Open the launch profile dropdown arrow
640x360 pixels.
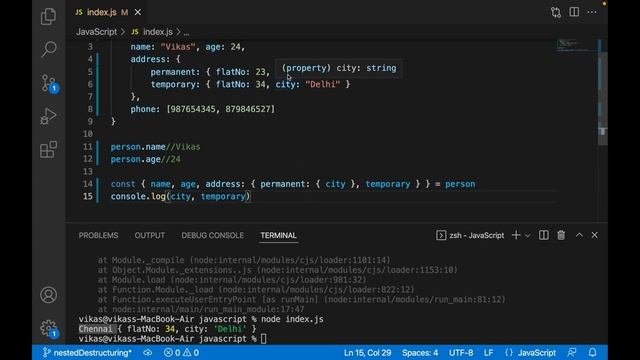pos(528,236)
